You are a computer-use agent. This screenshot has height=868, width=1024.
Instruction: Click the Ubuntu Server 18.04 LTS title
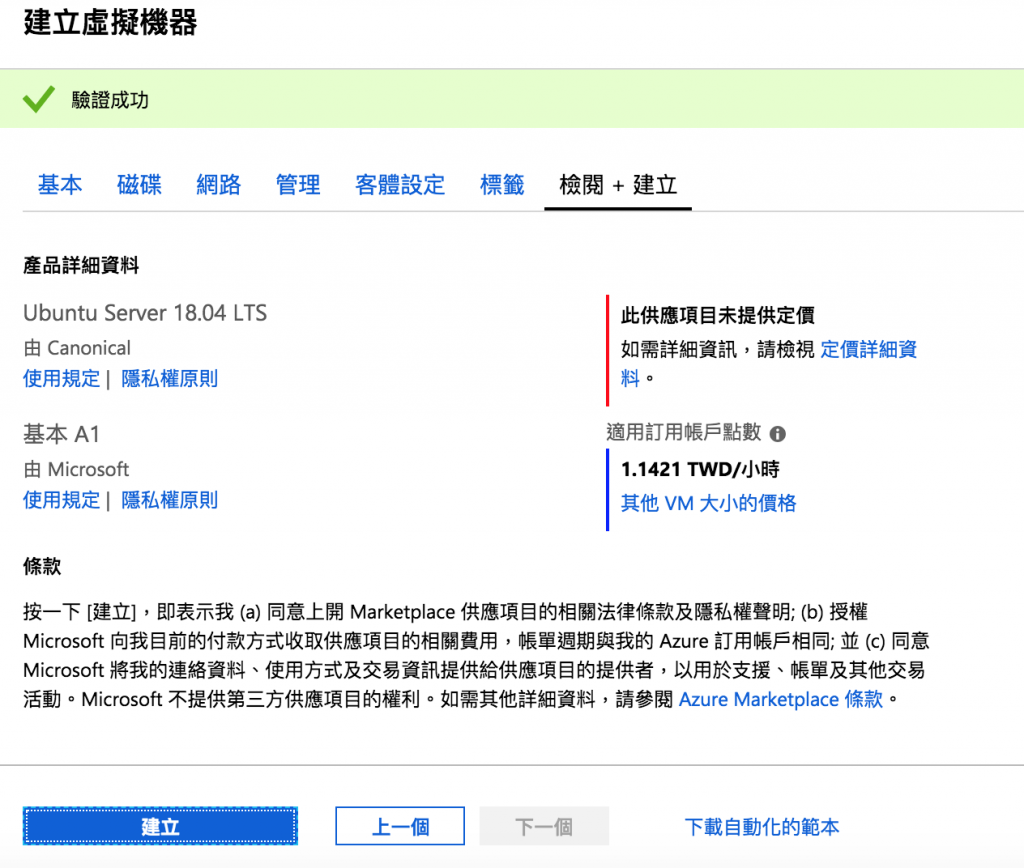pyautogui.click(x=145, y=313)
